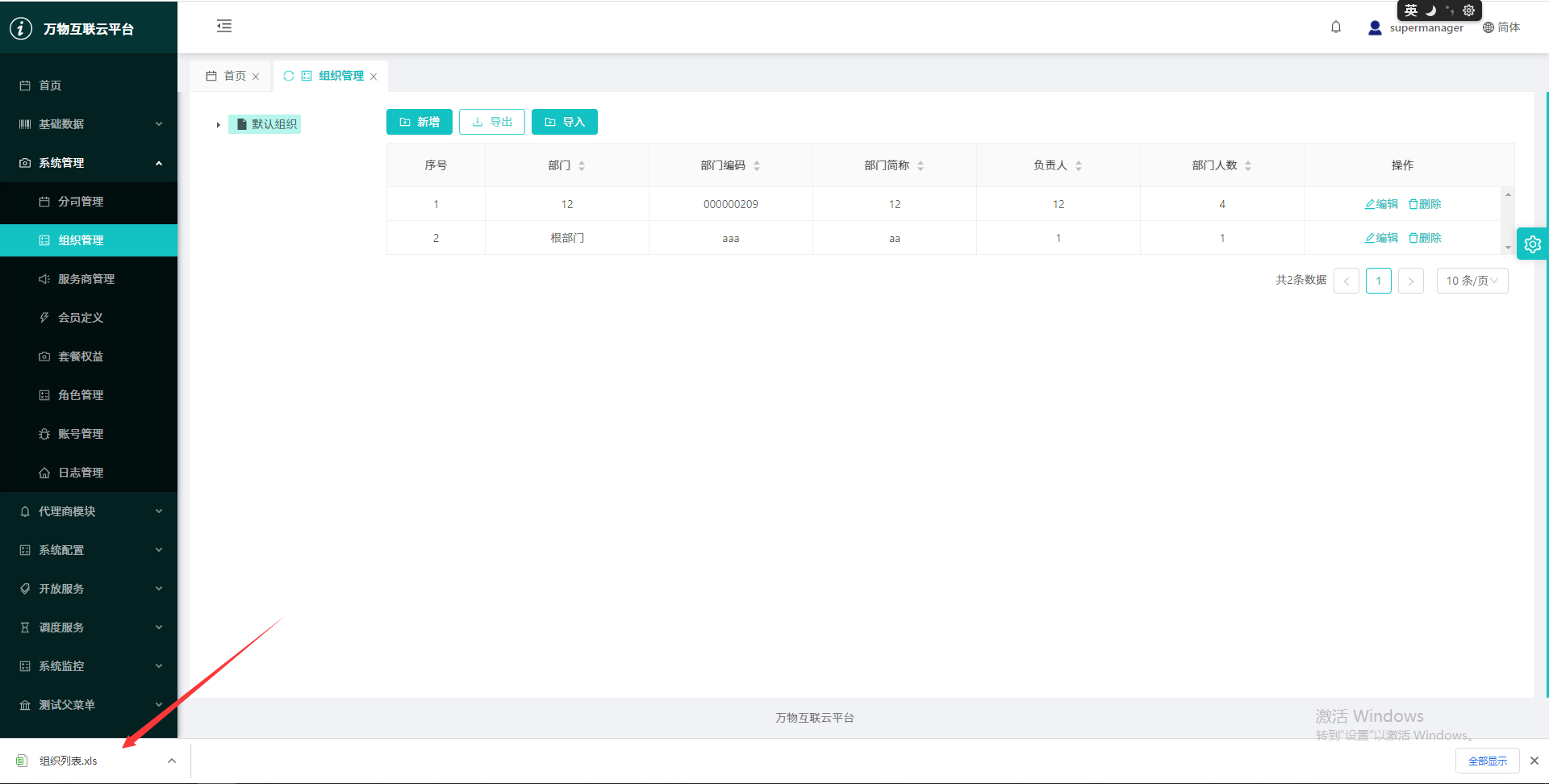Sort by 部门编码 column

757,166
